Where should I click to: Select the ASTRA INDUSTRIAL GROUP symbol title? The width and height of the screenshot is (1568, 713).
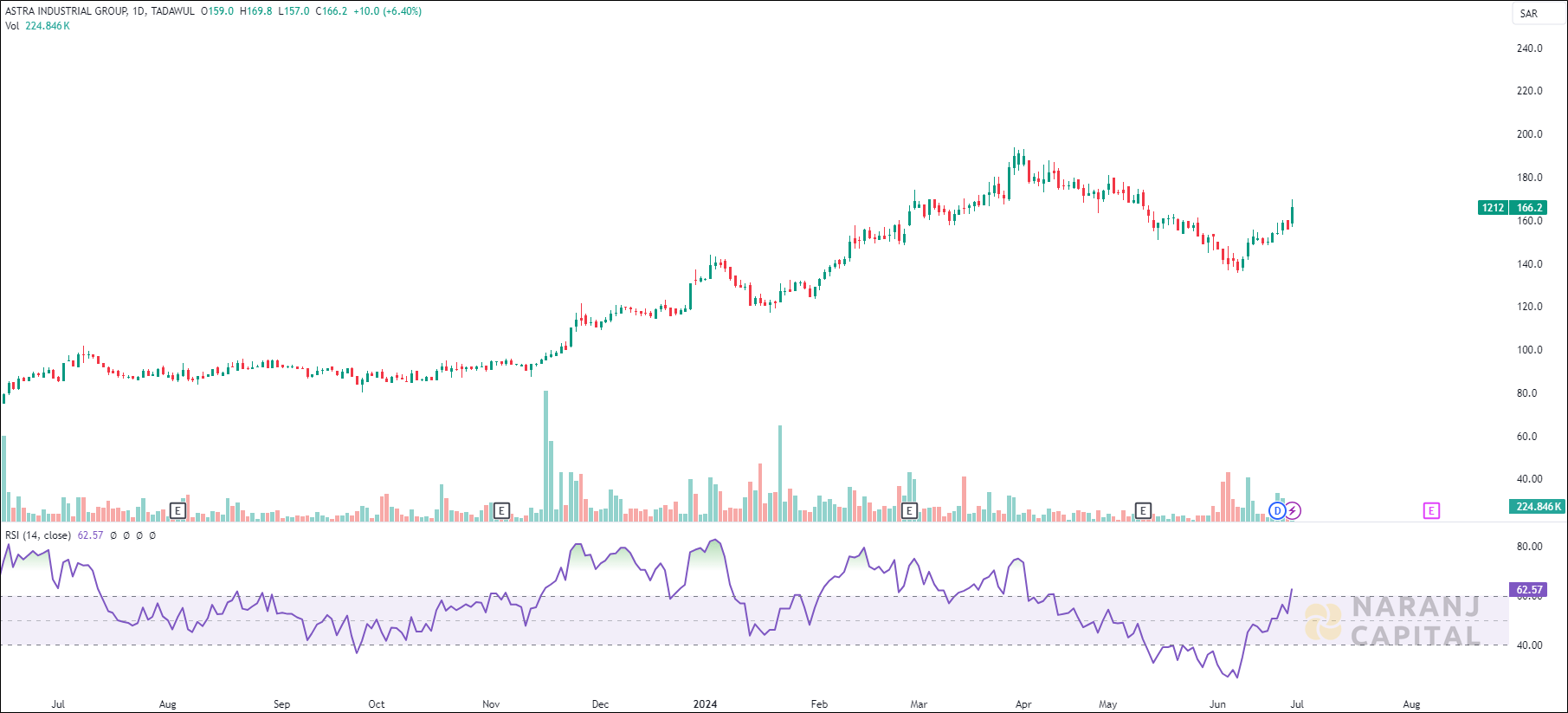pyautogui.click(x=66, y=11)
